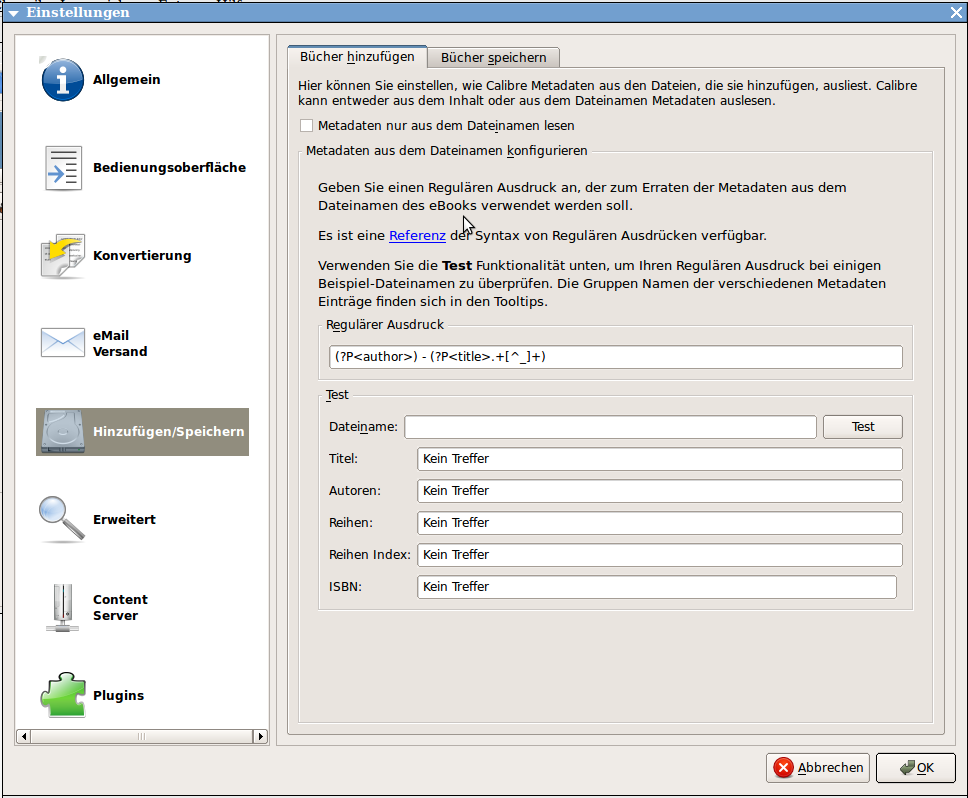This screenshot has width=968, height=798.
Task: Click the sidebar scrollbar right arrow
Action: 261,736
